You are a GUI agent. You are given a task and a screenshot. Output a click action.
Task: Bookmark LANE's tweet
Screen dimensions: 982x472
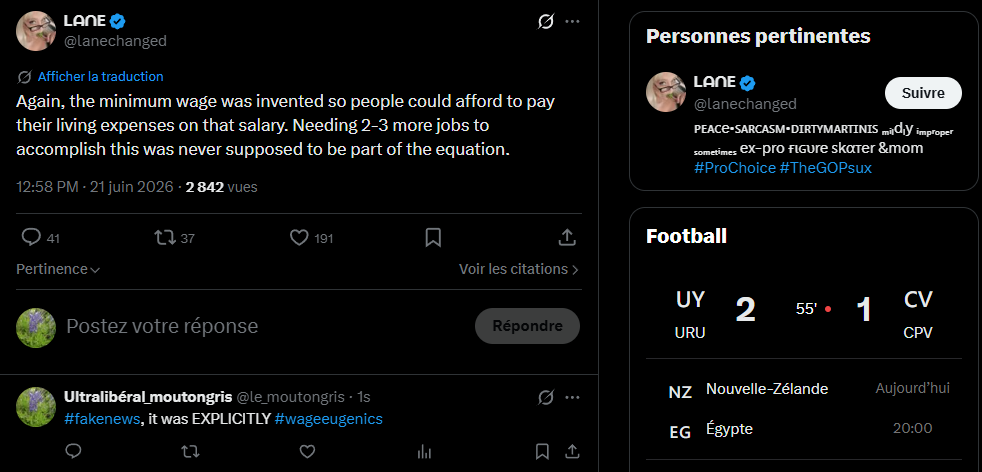pos(433,237)
